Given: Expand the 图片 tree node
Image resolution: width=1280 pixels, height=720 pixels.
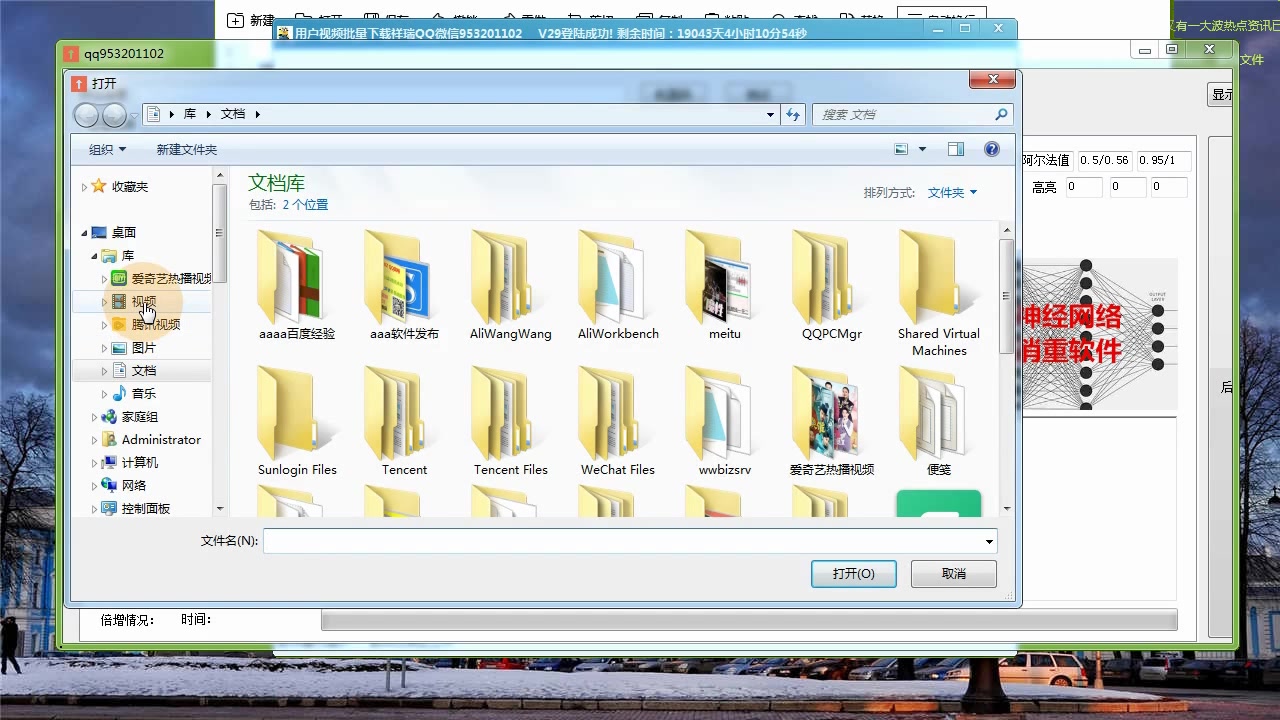Looking at the screenshot, I should (104, 348).
